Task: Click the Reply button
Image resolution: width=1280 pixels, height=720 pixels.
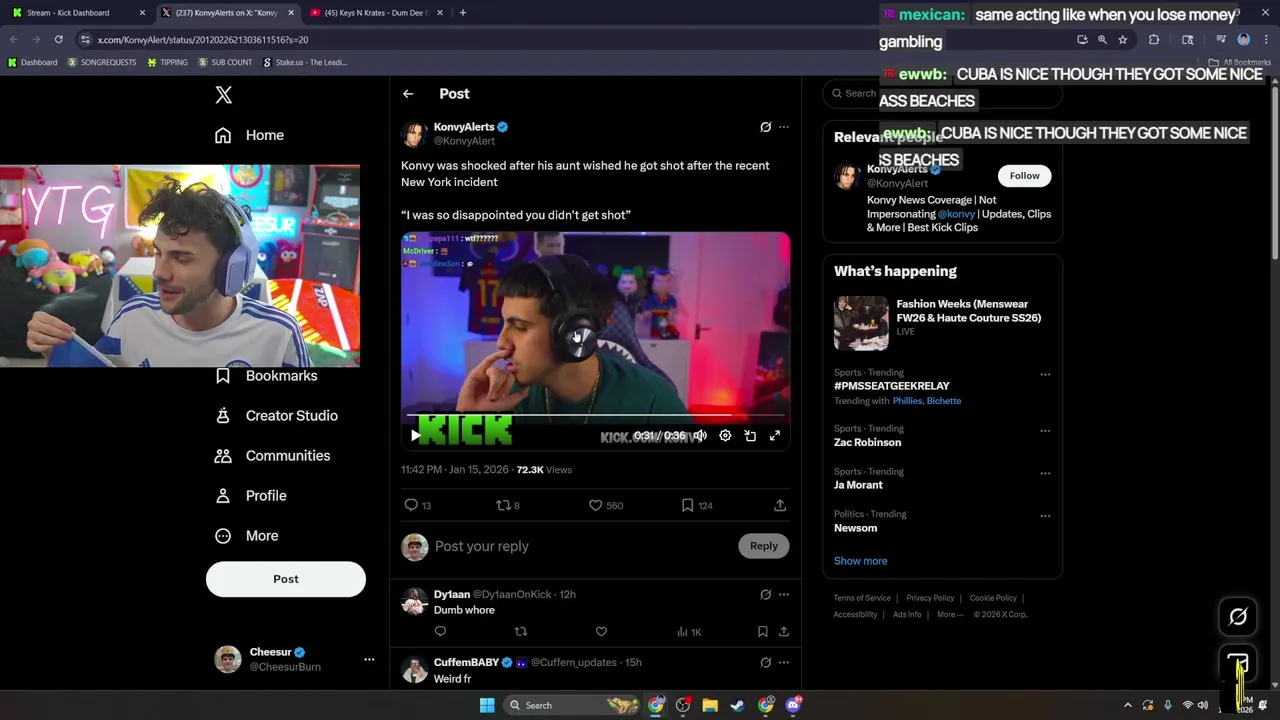Action: pos(763,546)
